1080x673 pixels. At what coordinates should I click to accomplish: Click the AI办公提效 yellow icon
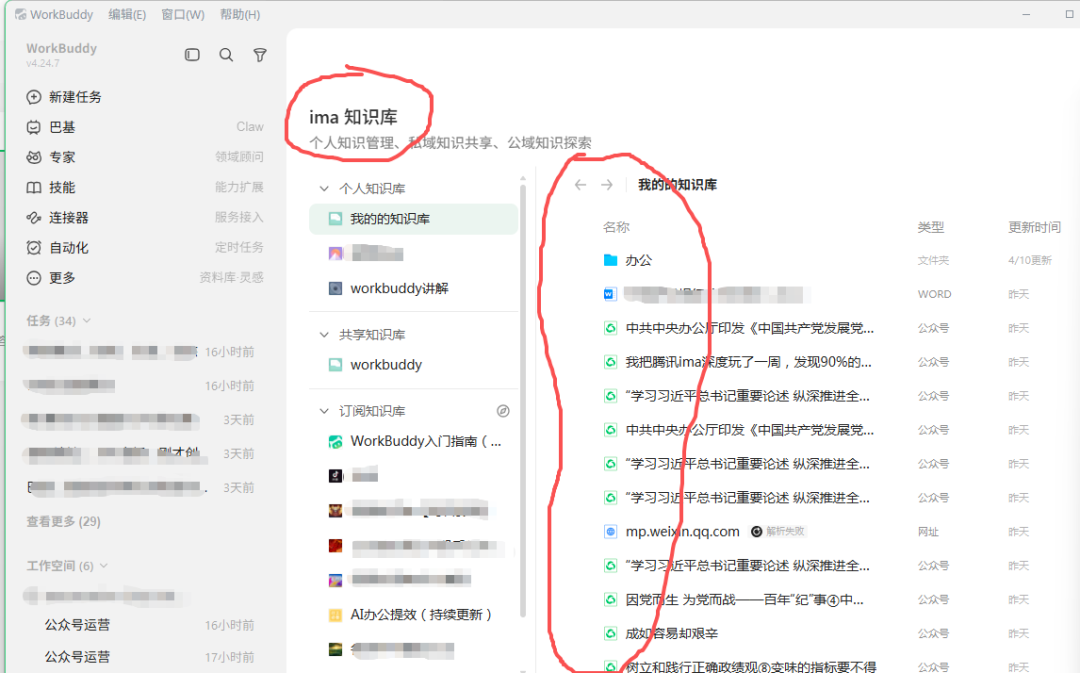coord(335,615)
